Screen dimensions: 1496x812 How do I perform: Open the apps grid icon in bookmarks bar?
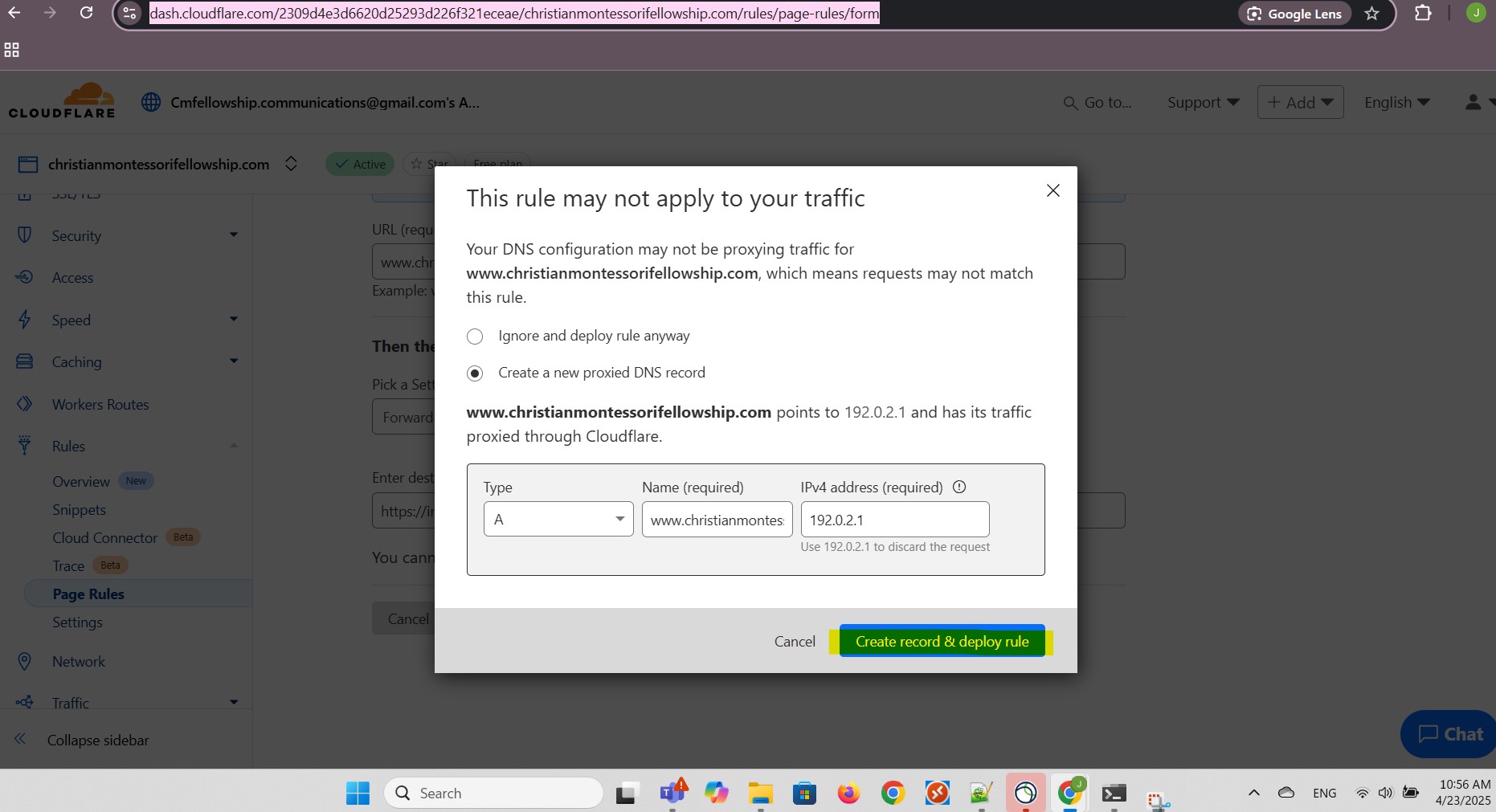[x=11, y=50]
